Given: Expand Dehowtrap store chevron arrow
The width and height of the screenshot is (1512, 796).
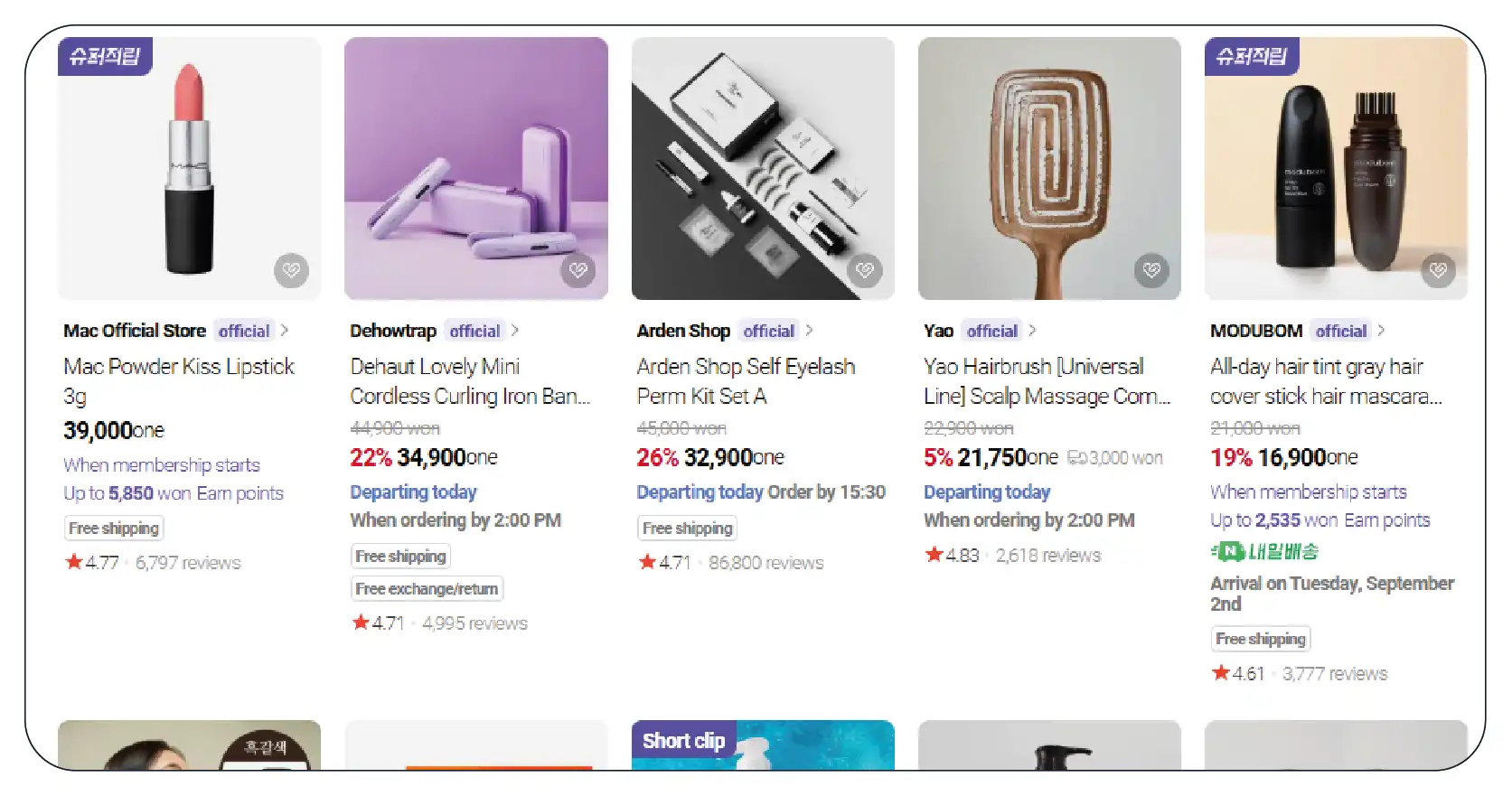Looking at the screenshot, I should (515, 331).
